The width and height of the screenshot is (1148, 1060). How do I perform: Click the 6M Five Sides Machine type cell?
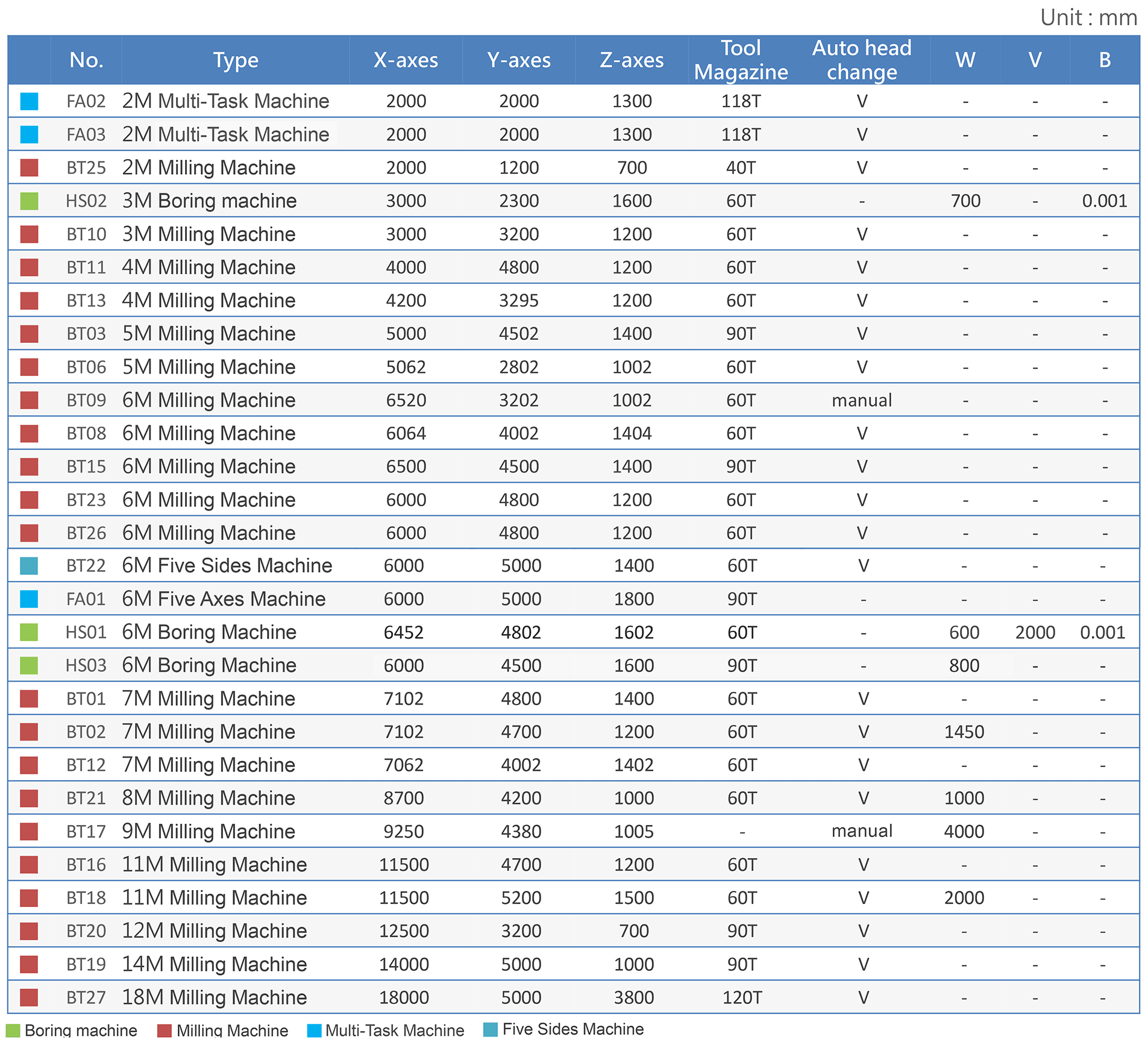[x=227, y=565]
